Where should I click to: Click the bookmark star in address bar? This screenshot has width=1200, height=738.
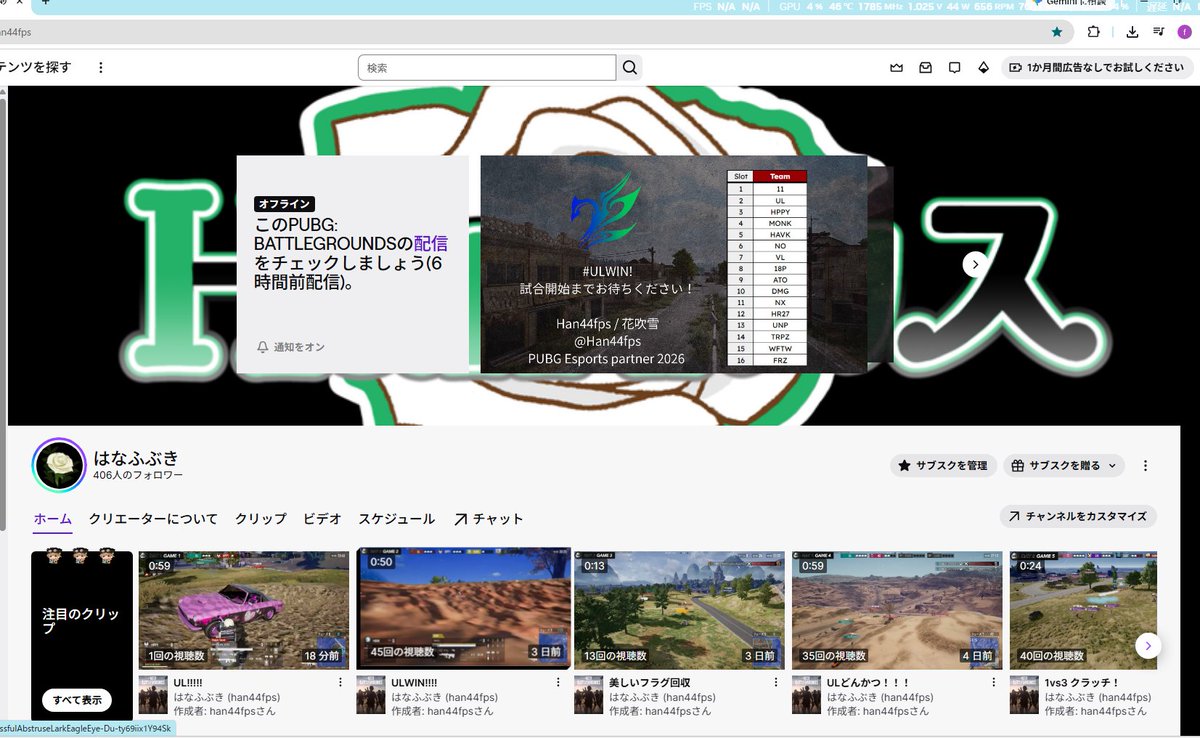coord(1057,32)
